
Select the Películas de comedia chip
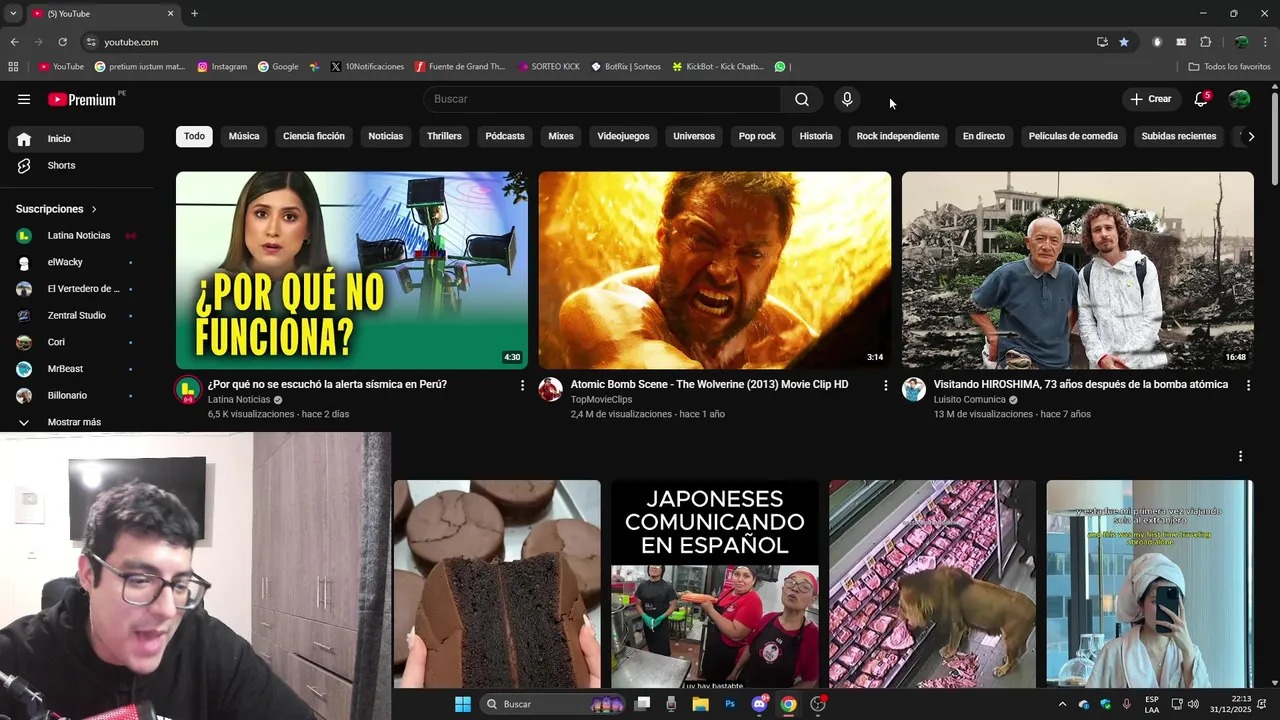(1073, 136)
